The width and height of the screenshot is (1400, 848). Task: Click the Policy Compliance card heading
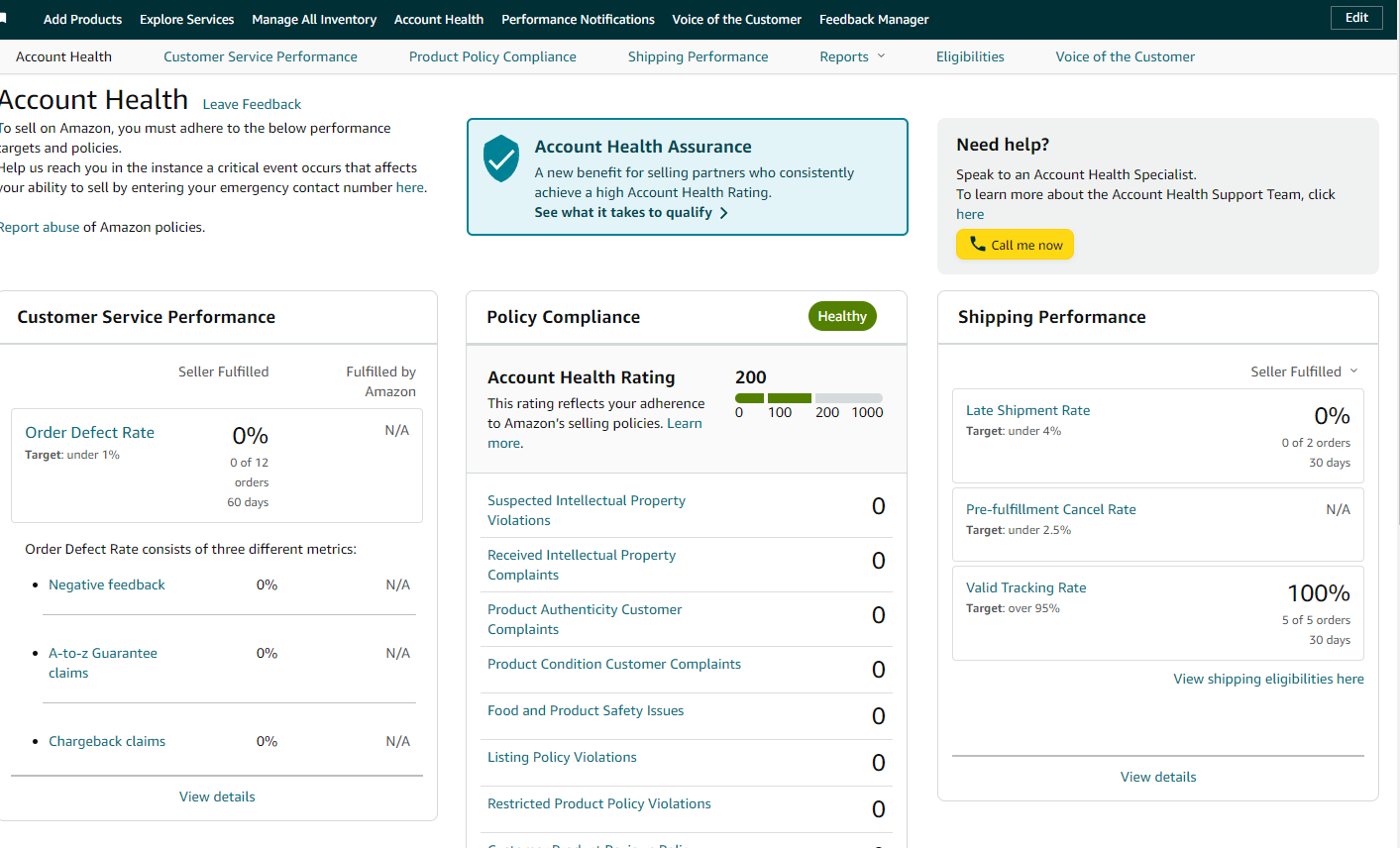tap(564, 317)
